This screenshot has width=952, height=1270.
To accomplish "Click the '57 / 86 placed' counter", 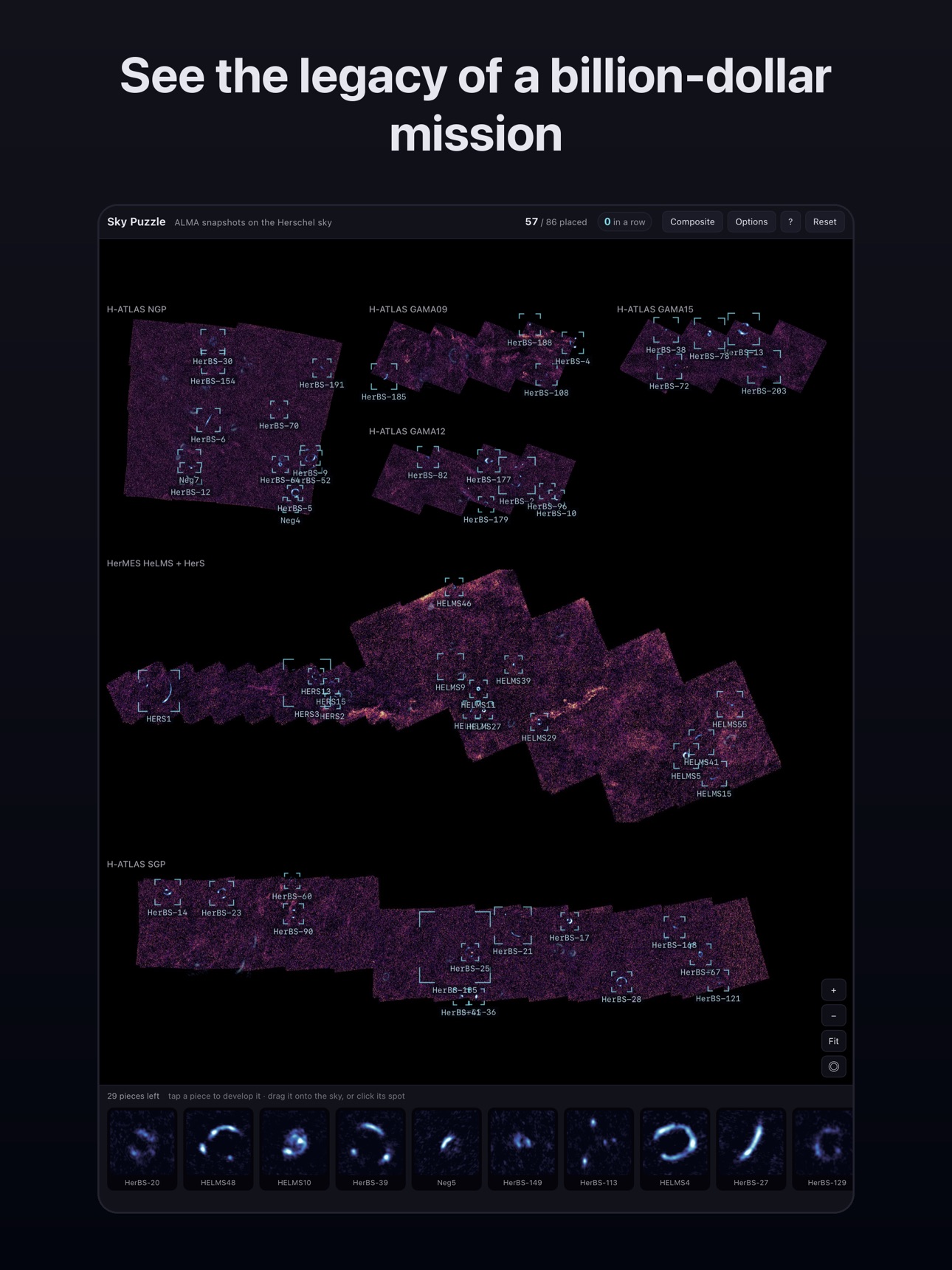I will tap(556, 222).
